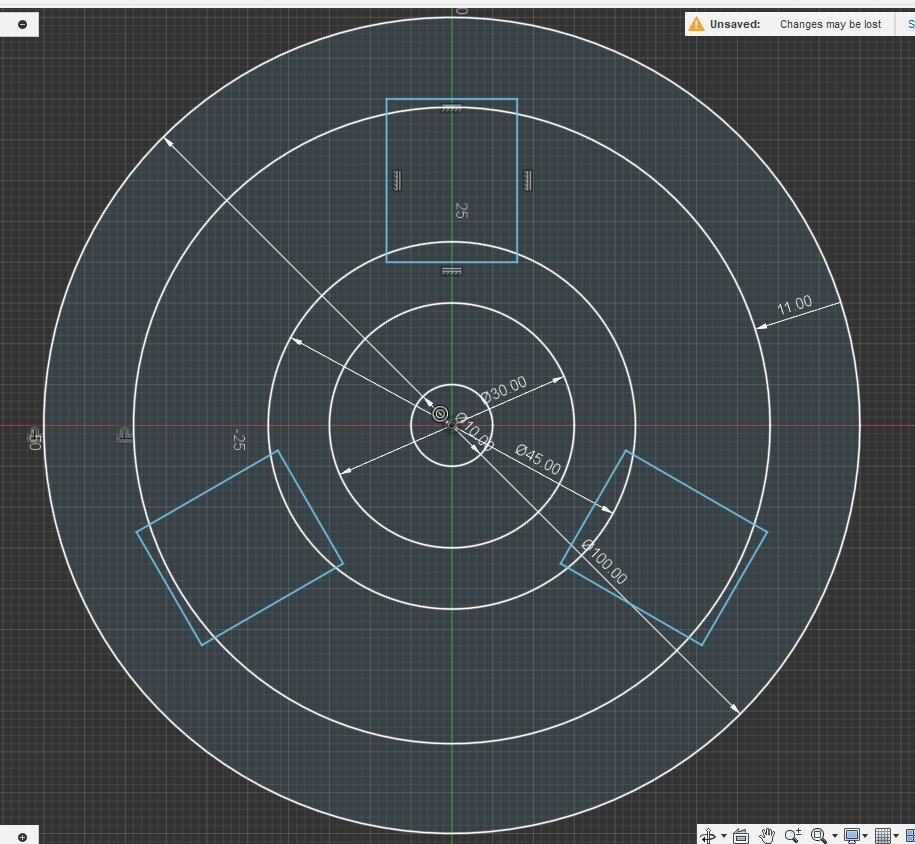This screenshot has height=844, width=915.
Task: Select the Ø100.00 diameter dimension
Action: click(x=605, y=561)
